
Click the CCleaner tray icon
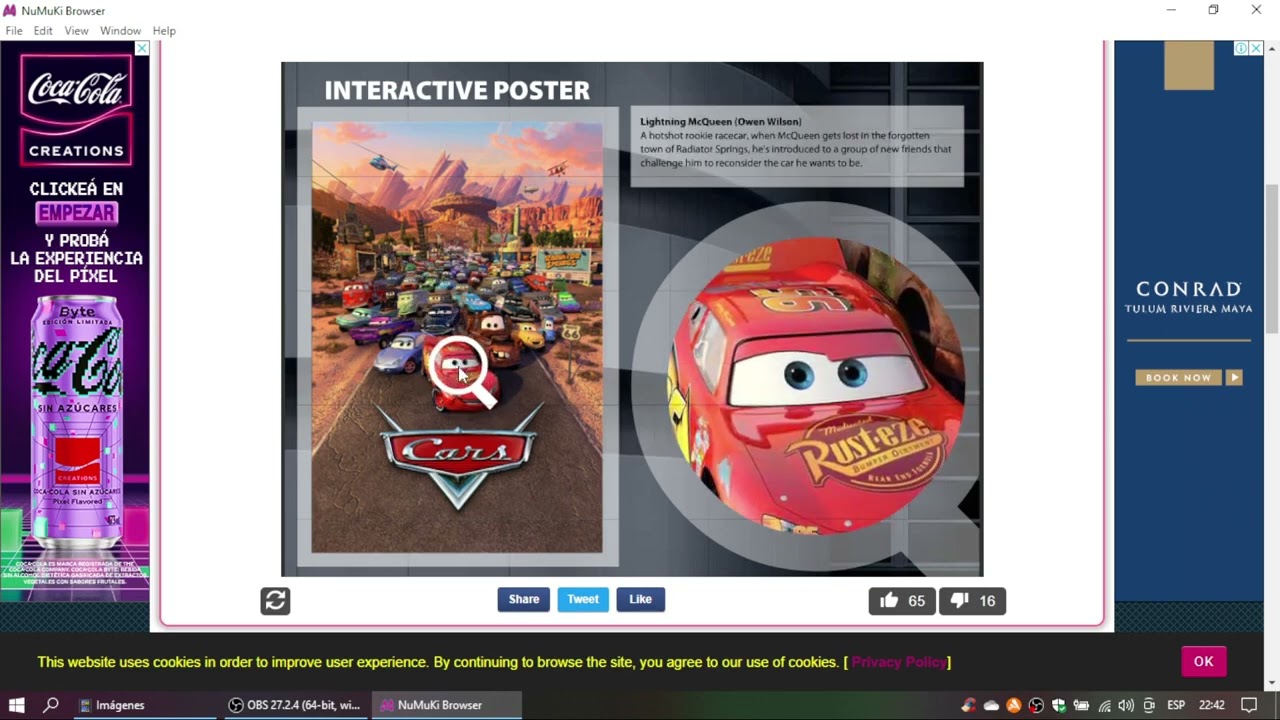(x=968, y=705)
